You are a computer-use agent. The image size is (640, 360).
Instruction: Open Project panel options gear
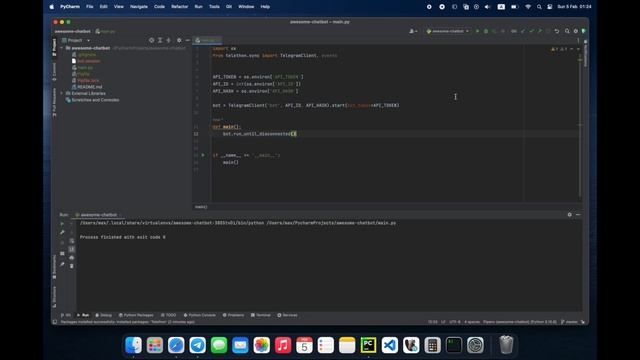(x=179, y=40)
